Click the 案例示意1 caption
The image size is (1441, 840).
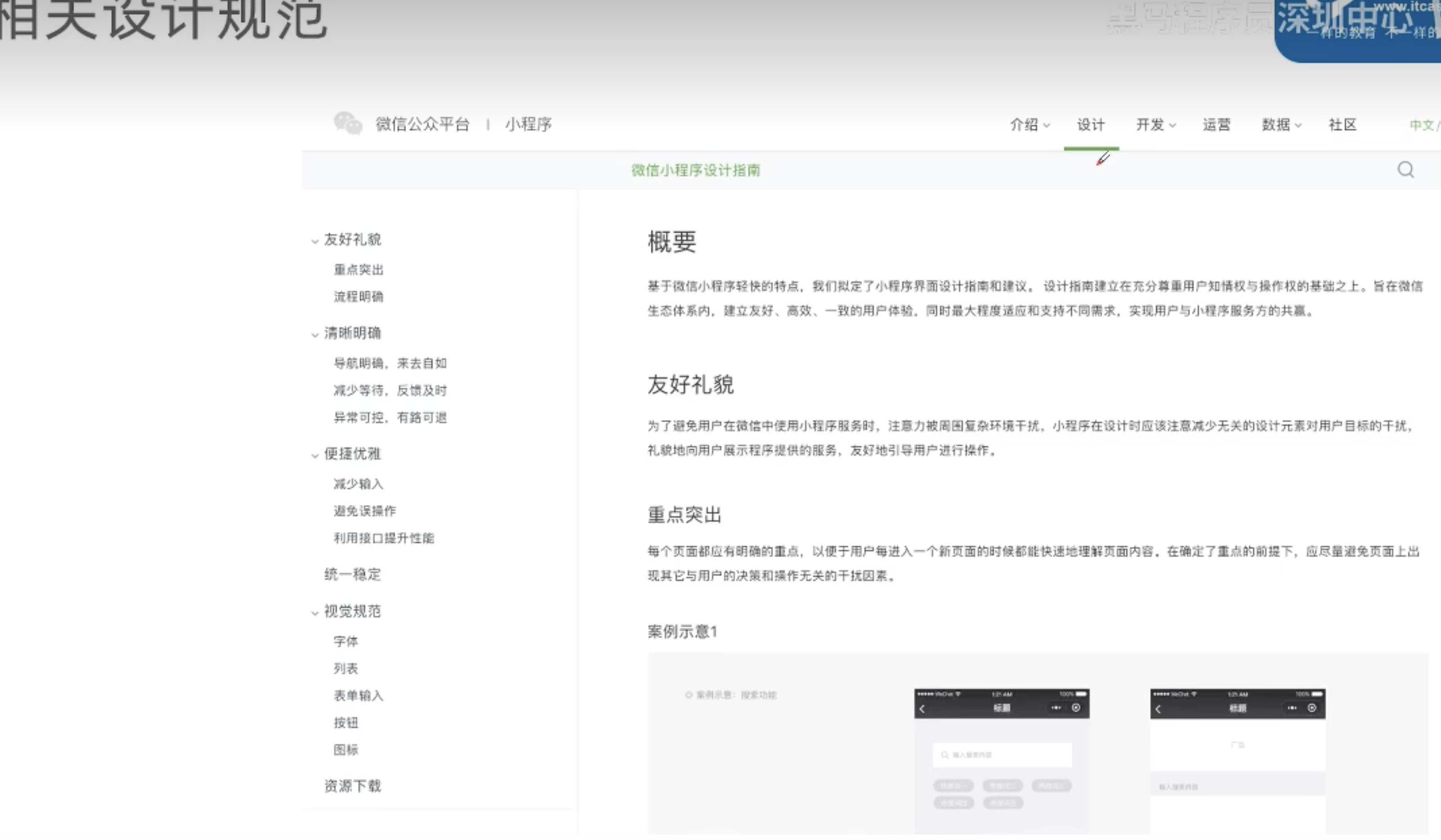(682, 631)
